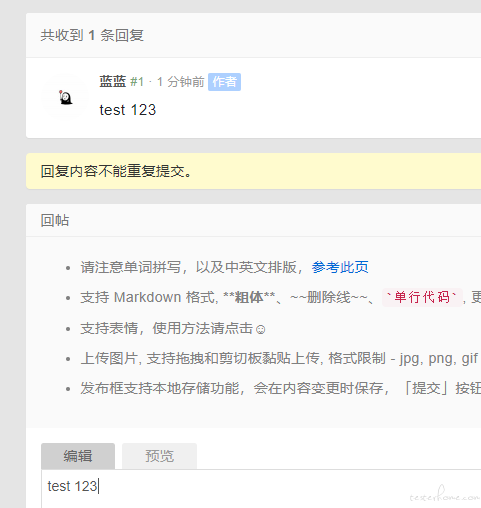Open the 参考此页 typesetting guide link

click(340, 267)
